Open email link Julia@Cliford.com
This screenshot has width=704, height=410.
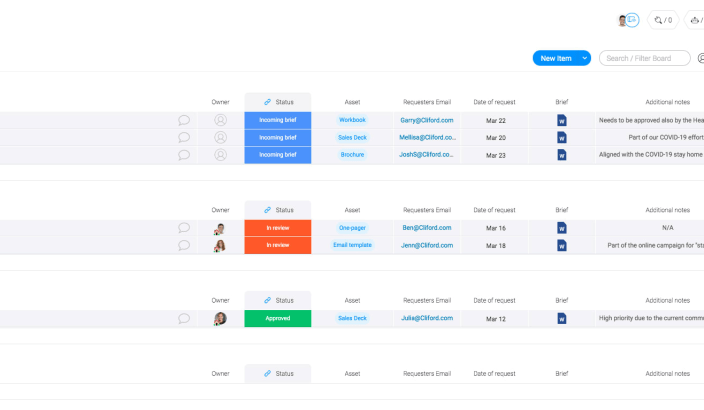(427, 318)
